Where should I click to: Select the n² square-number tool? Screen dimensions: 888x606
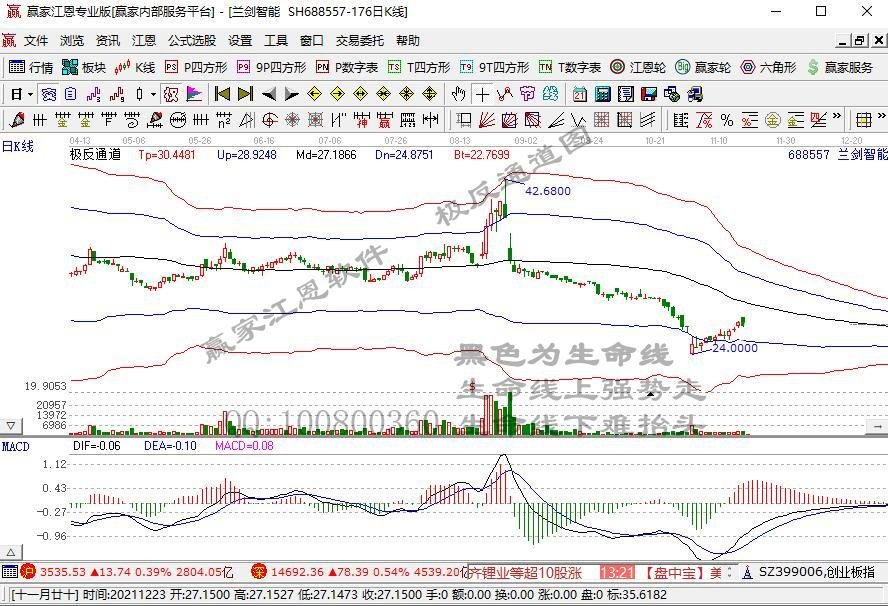click(224, 120)
